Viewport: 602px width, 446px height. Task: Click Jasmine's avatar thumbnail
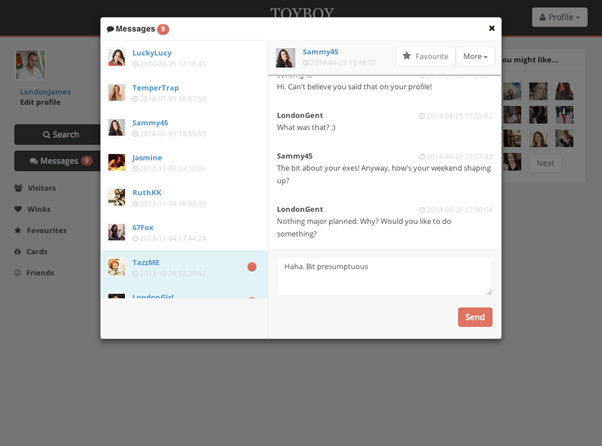(116, 162)
